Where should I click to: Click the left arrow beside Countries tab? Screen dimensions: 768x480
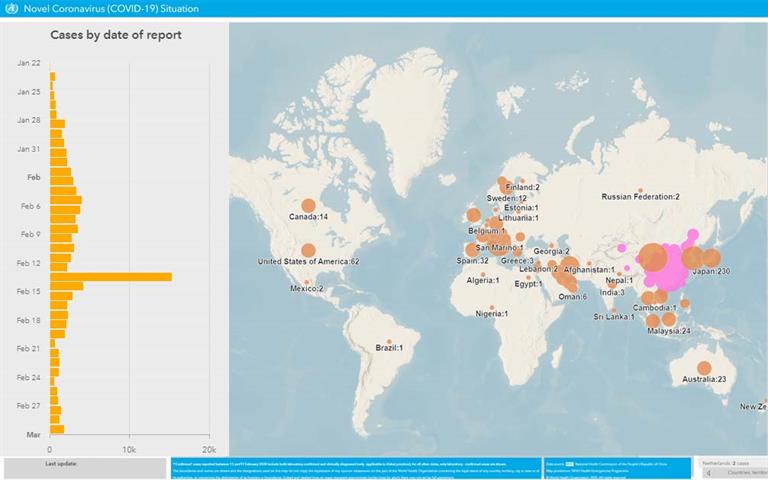(709, 473)
